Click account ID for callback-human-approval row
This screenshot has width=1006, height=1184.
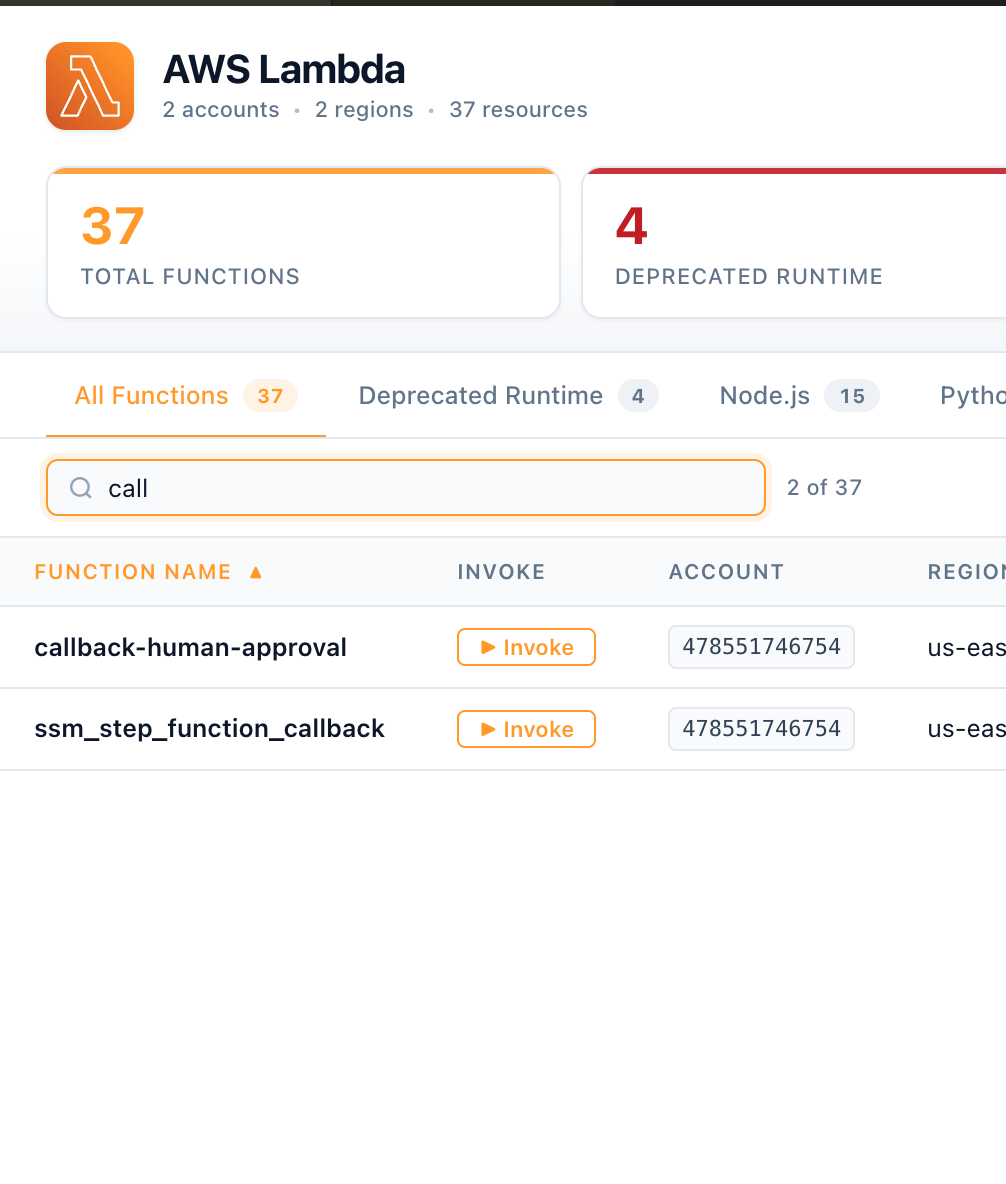click(x=761, y=647)
